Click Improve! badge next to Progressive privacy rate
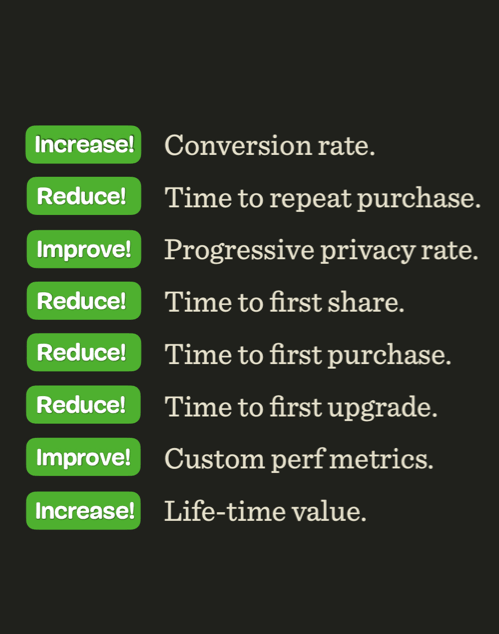Viewport: 499px width, 634px height. pyautogui.click(x=84, y=249)
